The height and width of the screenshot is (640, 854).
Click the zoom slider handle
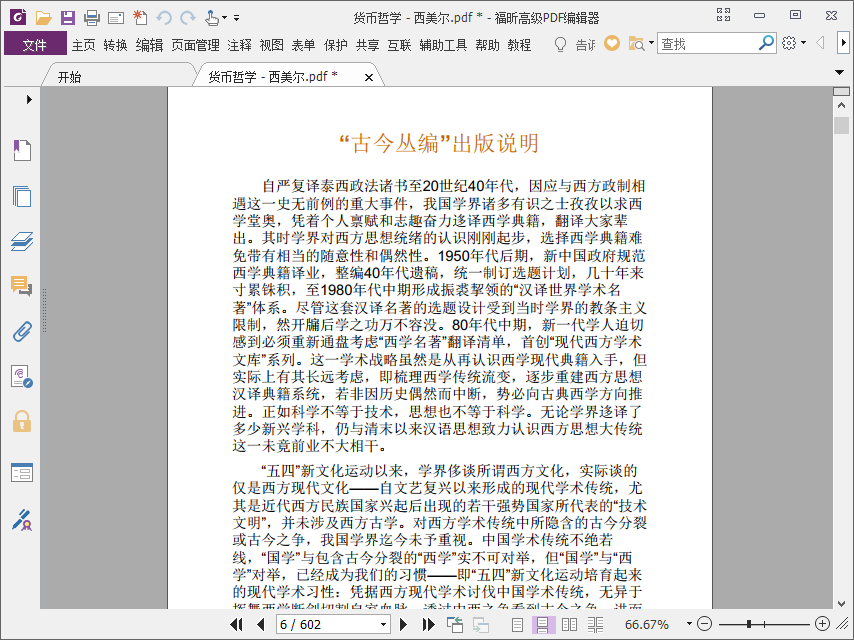[x=749, y=624]
